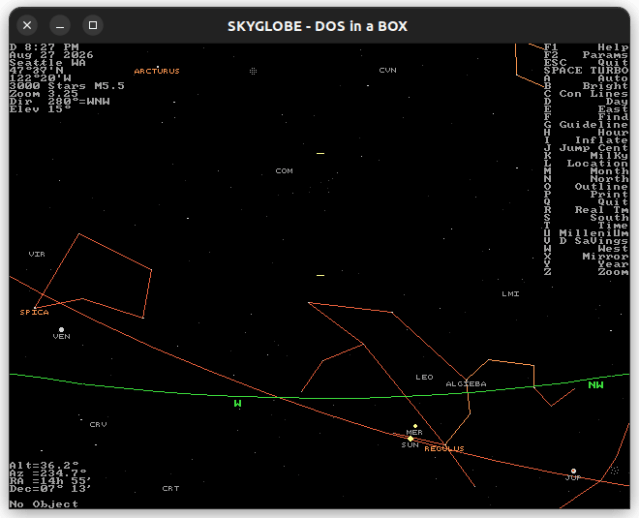Click the green W horizon marker
The width and height of the screenshot is (639, 518).
(x=238, y=403)
